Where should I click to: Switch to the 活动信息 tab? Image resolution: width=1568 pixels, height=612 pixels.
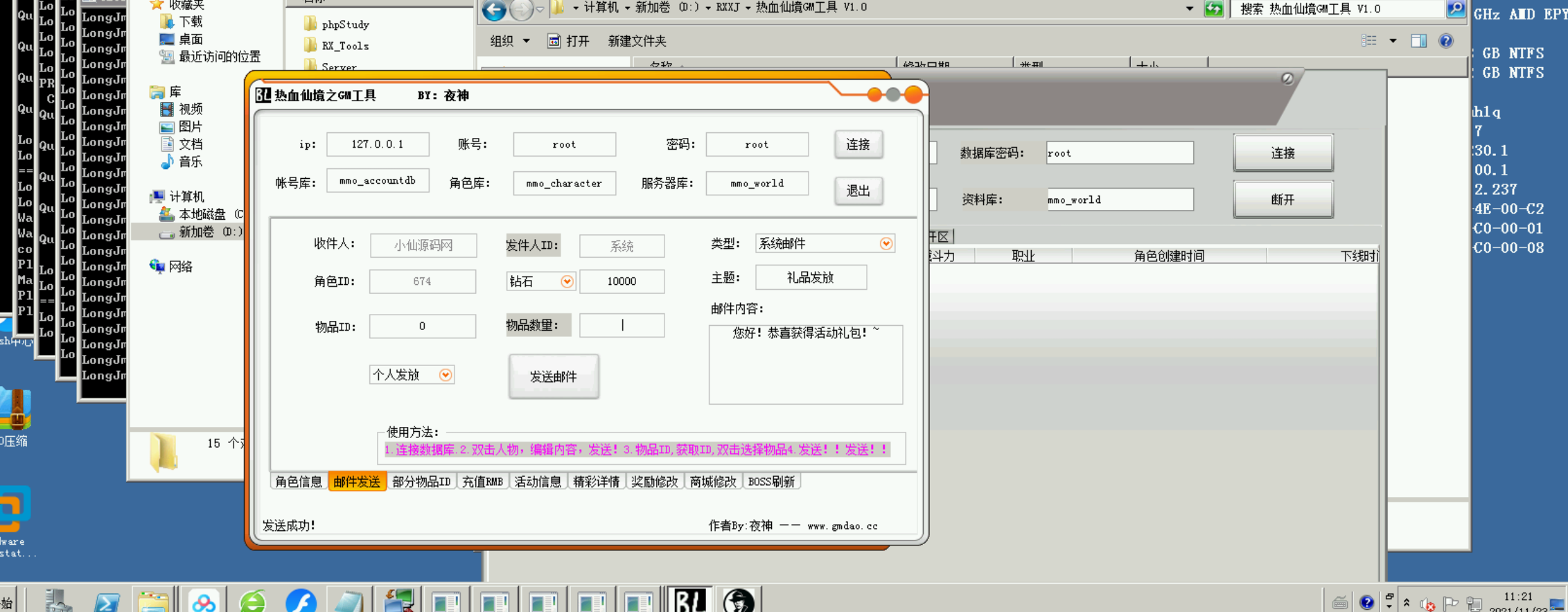coord(538,482)
